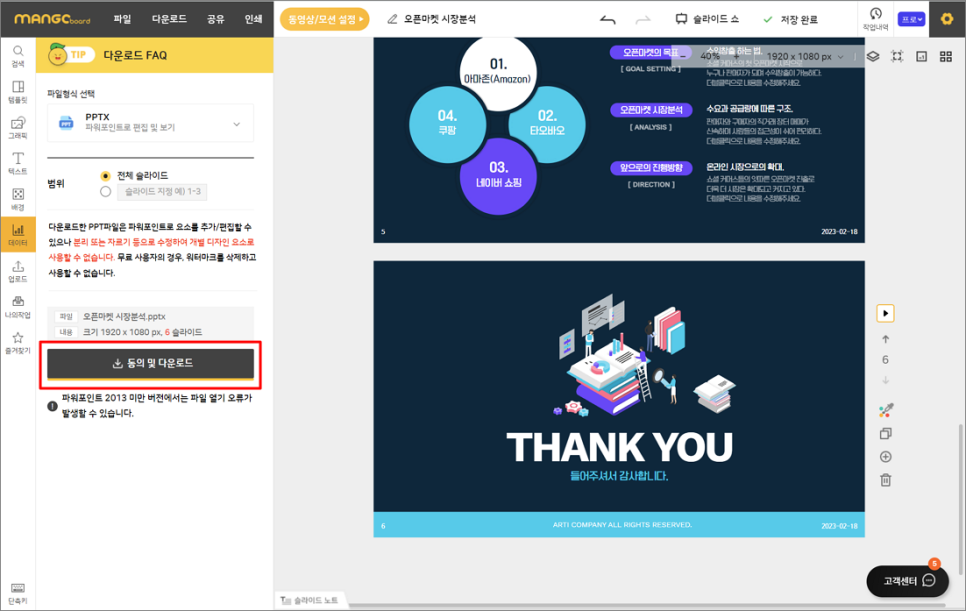Open the layers icon
Viewport: 966px width, 611px height.
(x=873, y=56)
